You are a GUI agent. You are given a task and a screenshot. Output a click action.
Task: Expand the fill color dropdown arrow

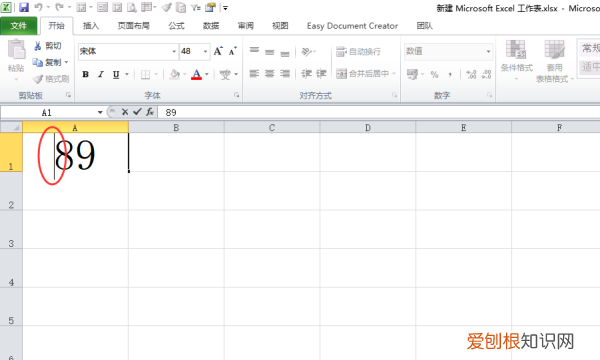[184, 74]
